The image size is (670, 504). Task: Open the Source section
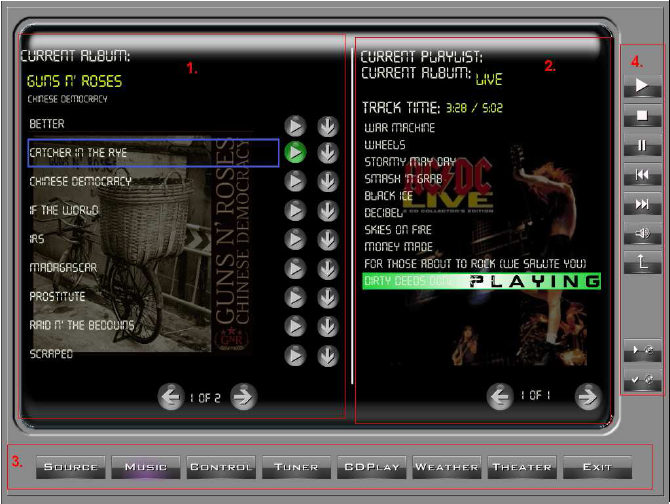pyautogui.click(x=71, y=467)
